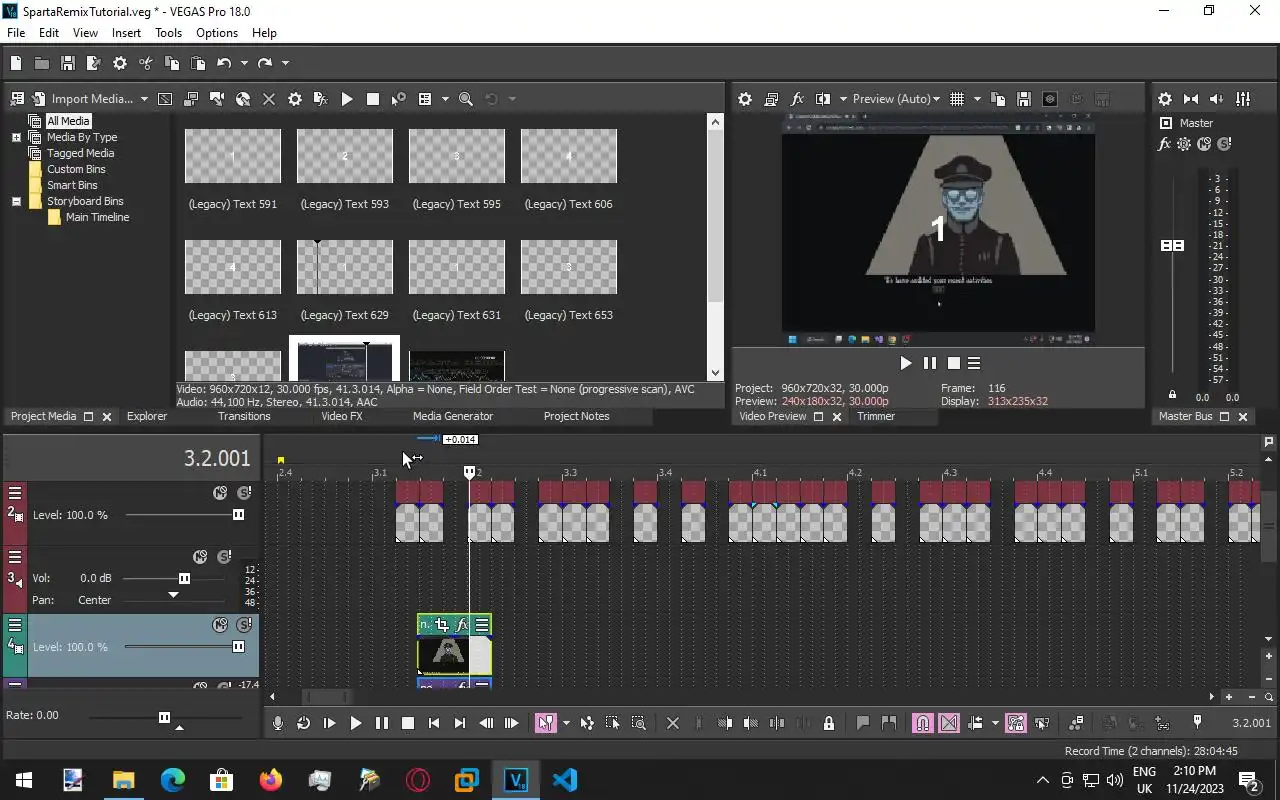Click the Paste clipboard icon in main toolbar
The width and height of the screenshot is (1280, 800).
198,63
